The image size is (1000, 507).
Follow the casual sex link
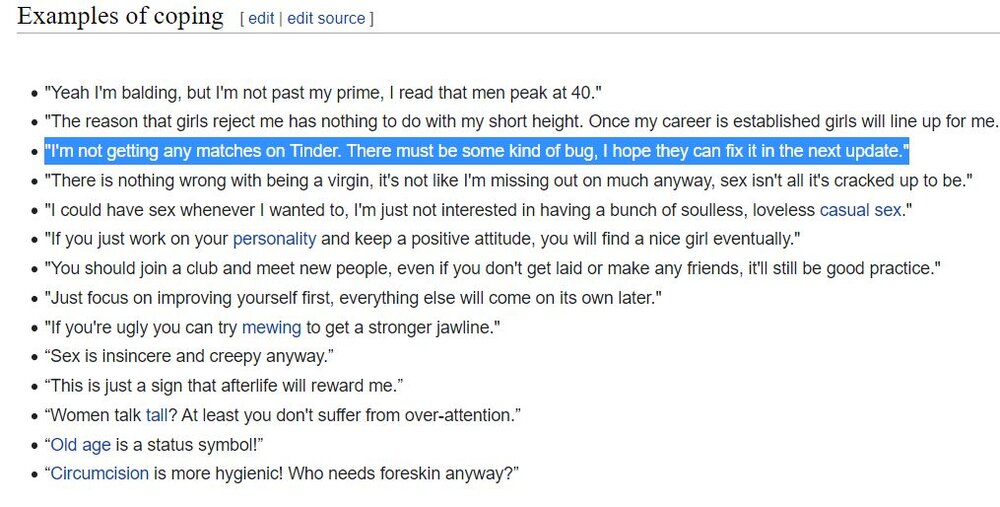(861, 210)
